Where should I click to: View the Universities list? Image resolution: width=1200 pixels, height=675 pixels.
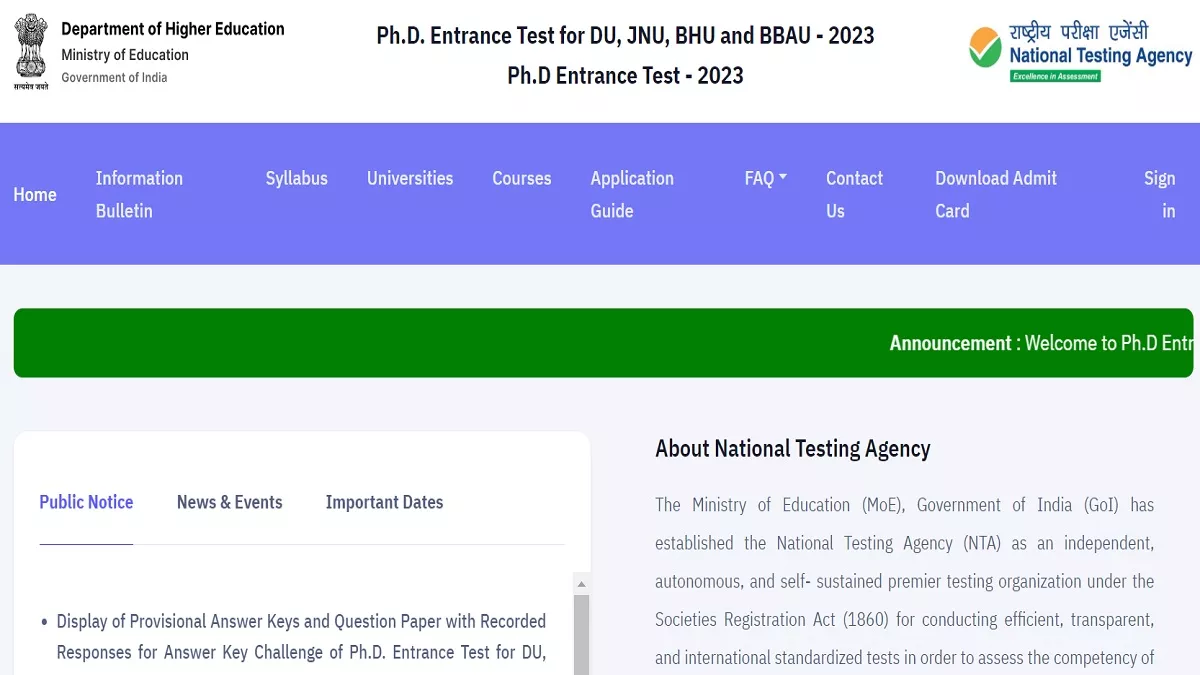tap(410, 178)
